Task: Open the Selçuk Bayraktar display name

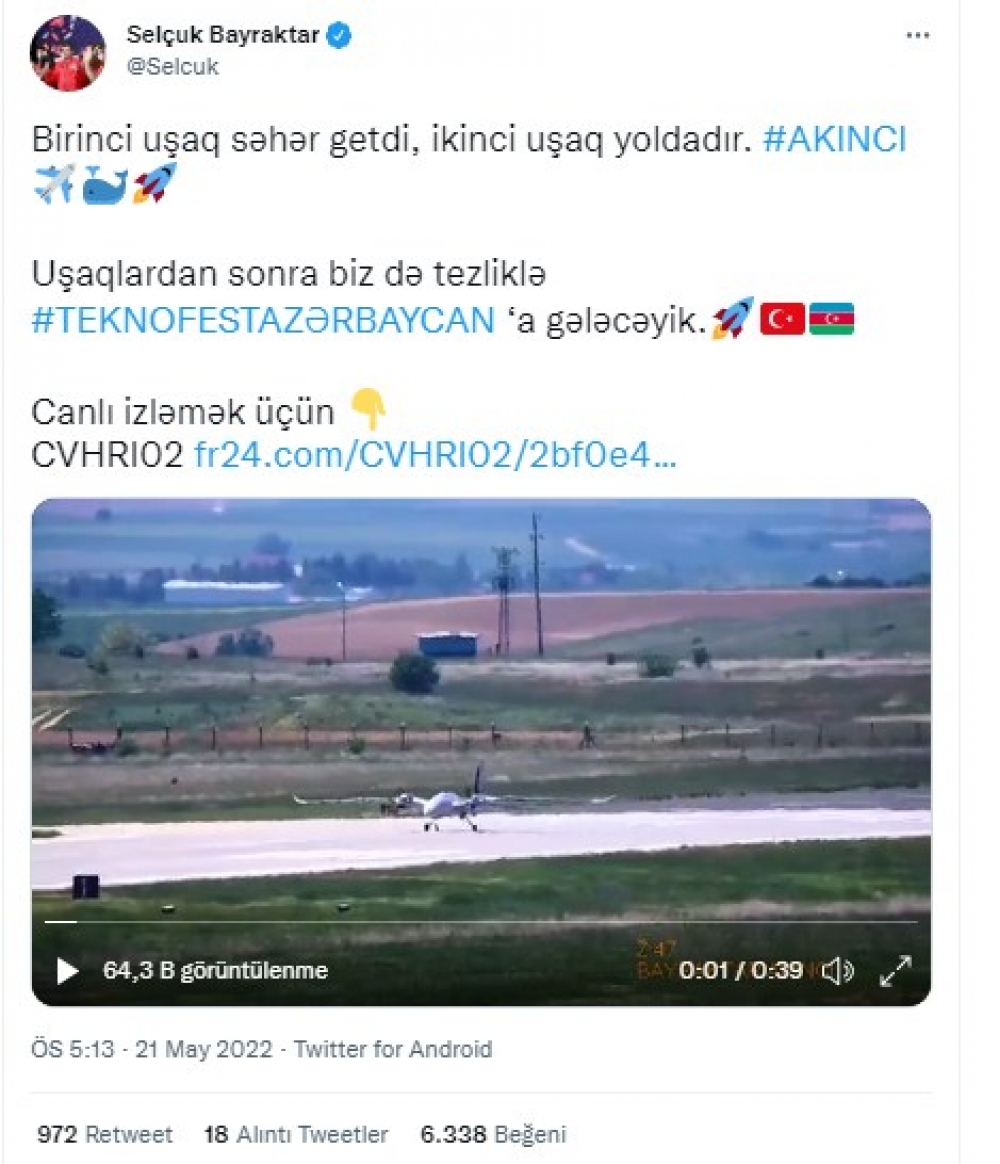Action: point(223,35)
